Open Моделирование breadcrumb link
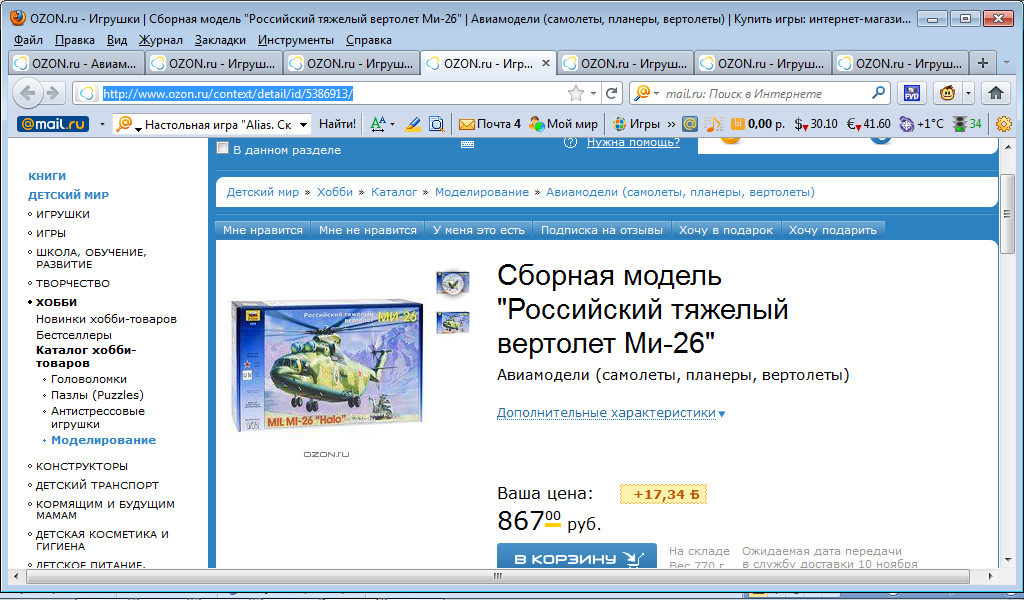1024x600 pixels. pyautogui.click(x=482, y=192)
